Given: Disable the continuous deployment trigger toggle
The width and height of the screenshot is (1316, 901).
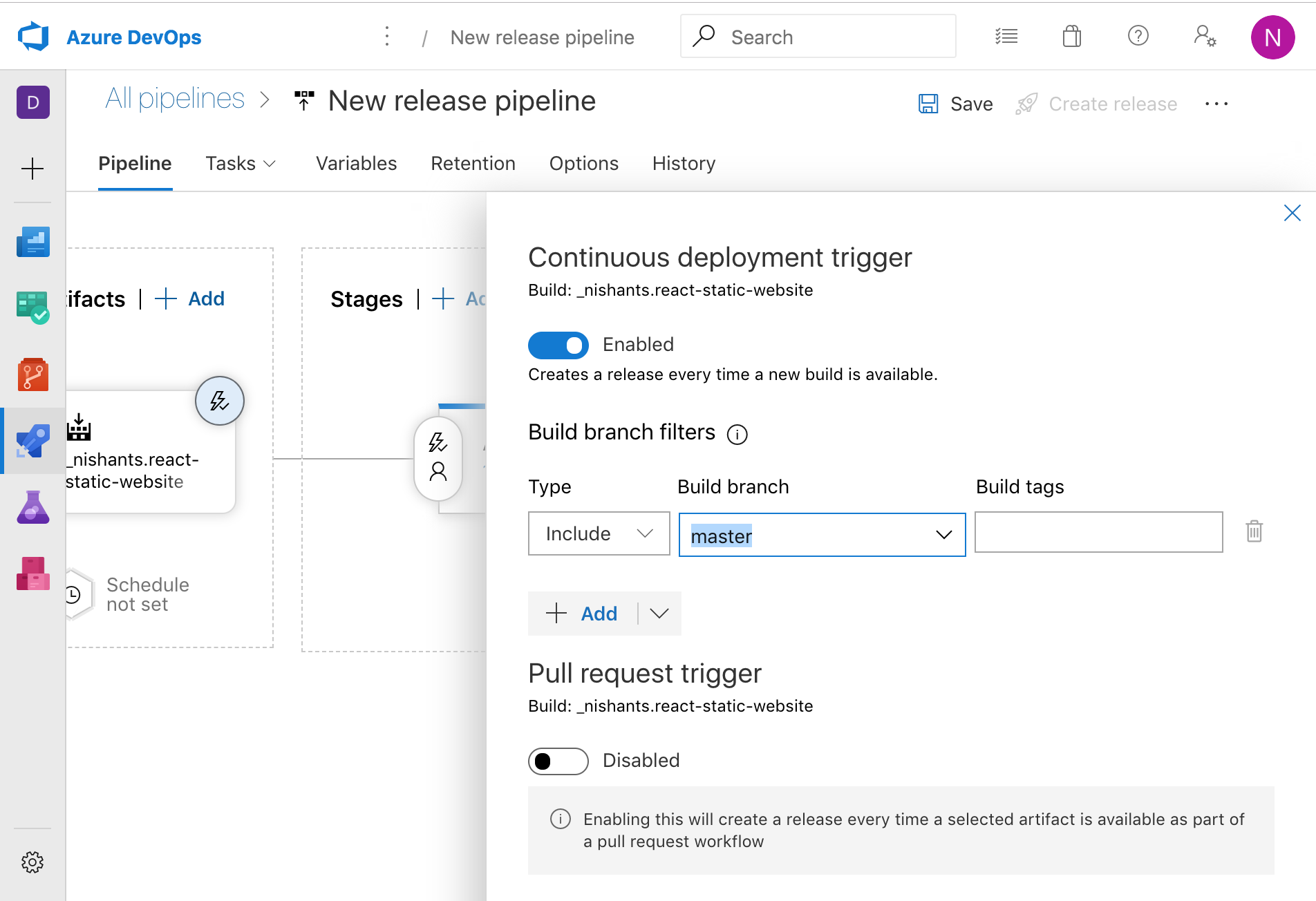Looking at the screenshot, I should (x=558, y=345).
